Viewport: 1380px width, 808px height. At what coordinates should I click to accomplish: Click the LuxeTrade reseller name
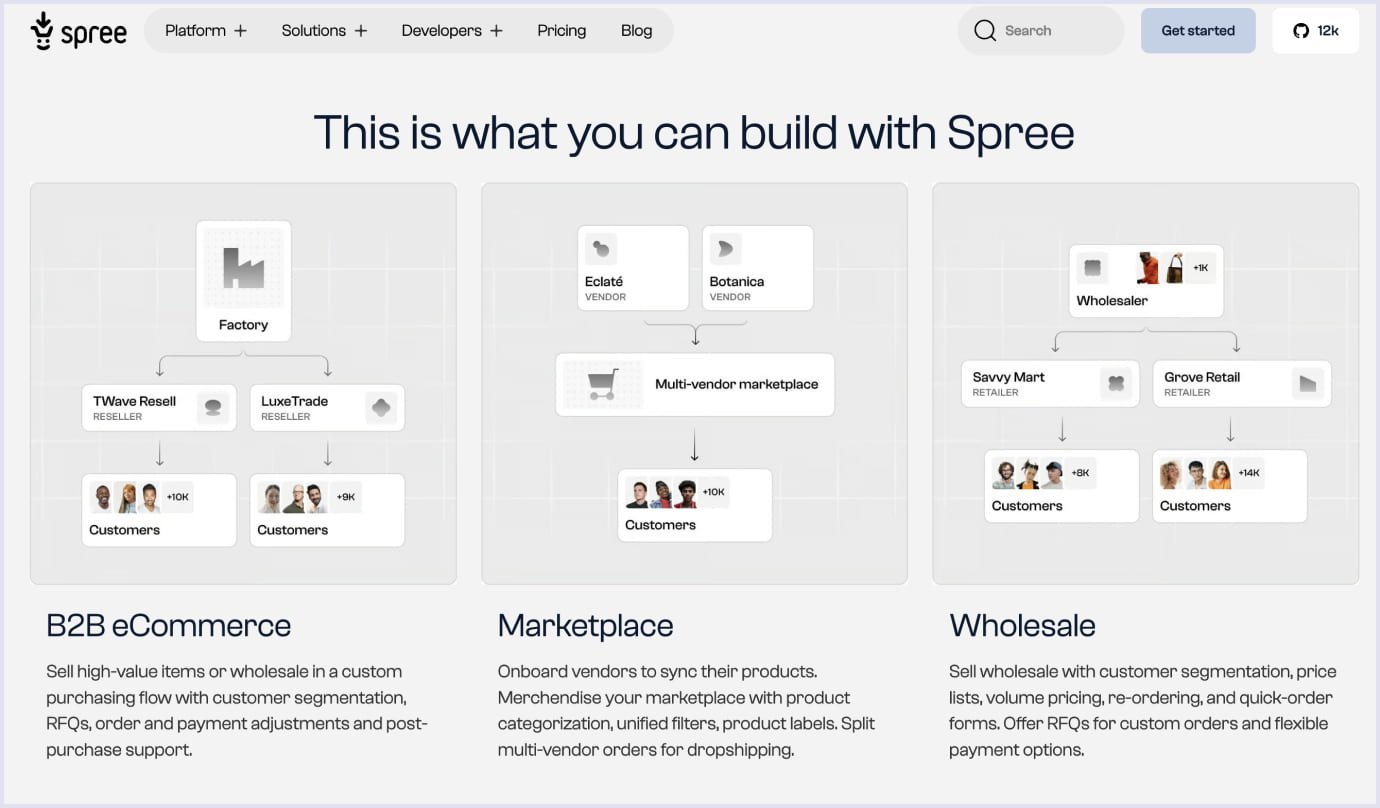[295, 401]
